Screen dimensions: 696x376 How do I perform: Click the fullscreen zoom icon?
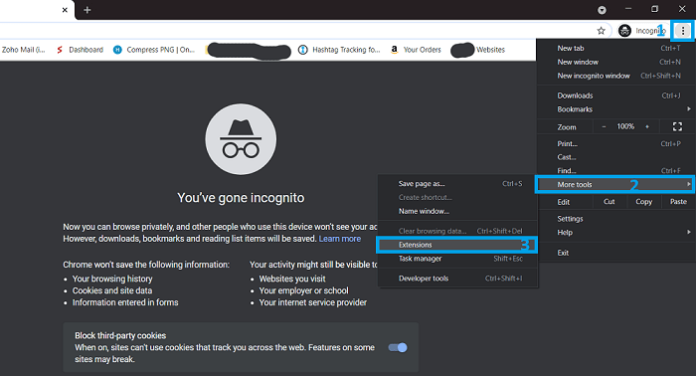tap(677, 127)
